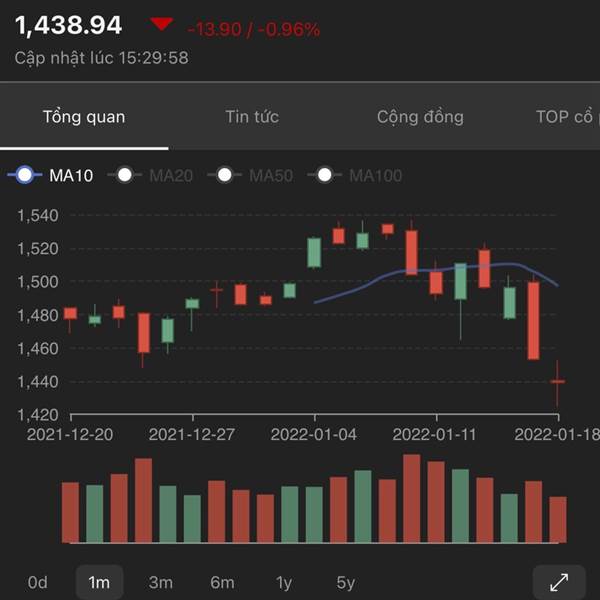Go to the TOP cổ tab

(x=565, y=117)
